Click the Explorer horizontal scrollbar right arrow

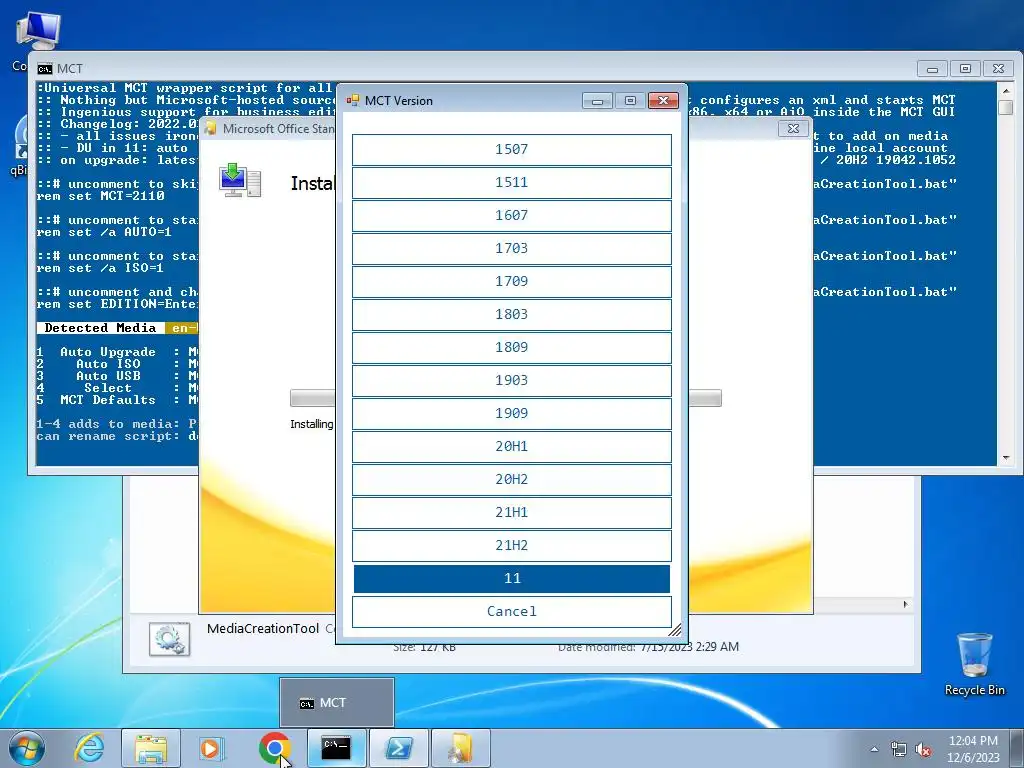pyautogui.click(x=905, y=605)
